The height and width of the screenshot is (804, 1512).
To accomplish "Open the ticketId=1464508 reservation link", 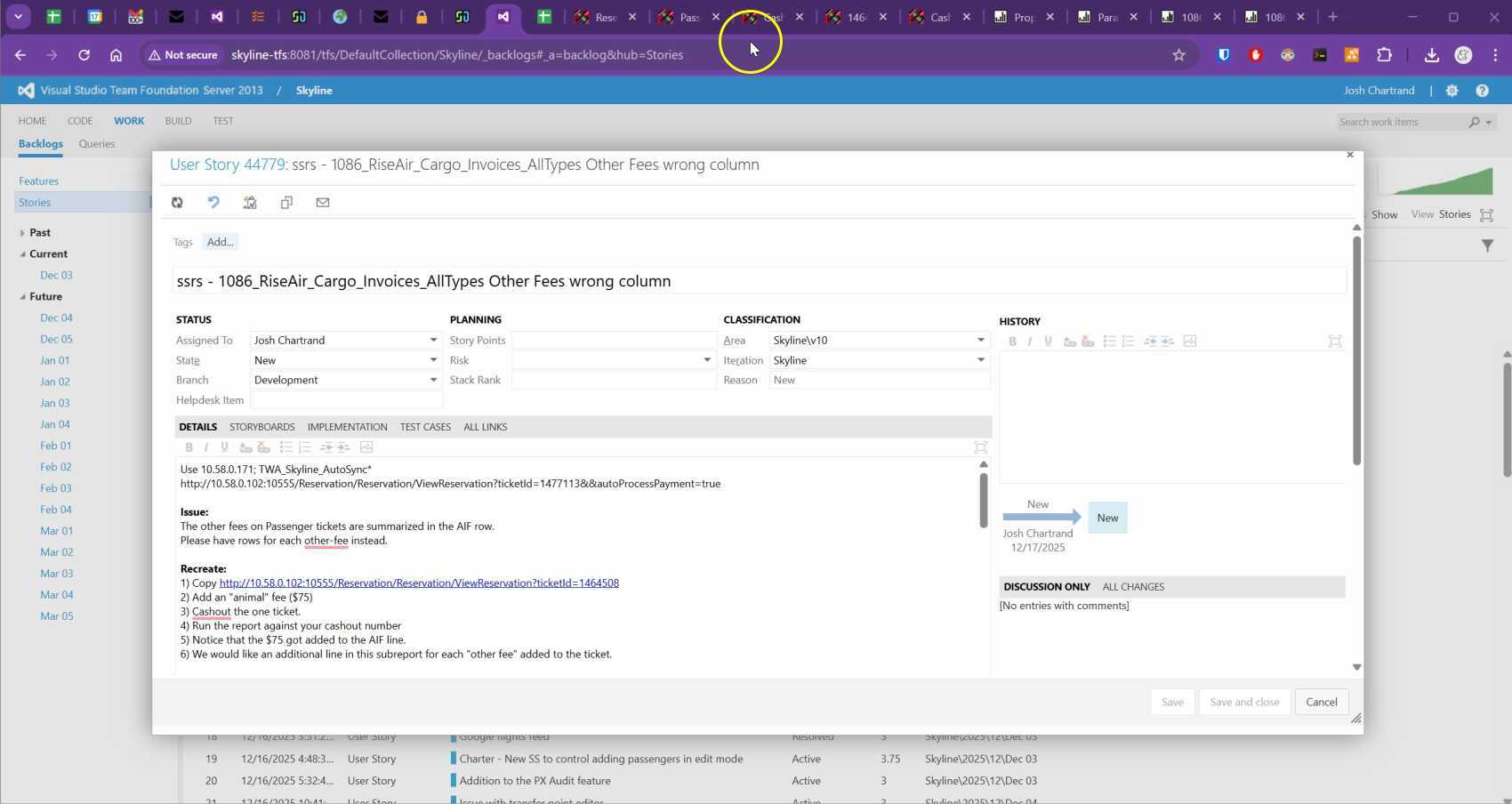I will [x=419, y=583].
